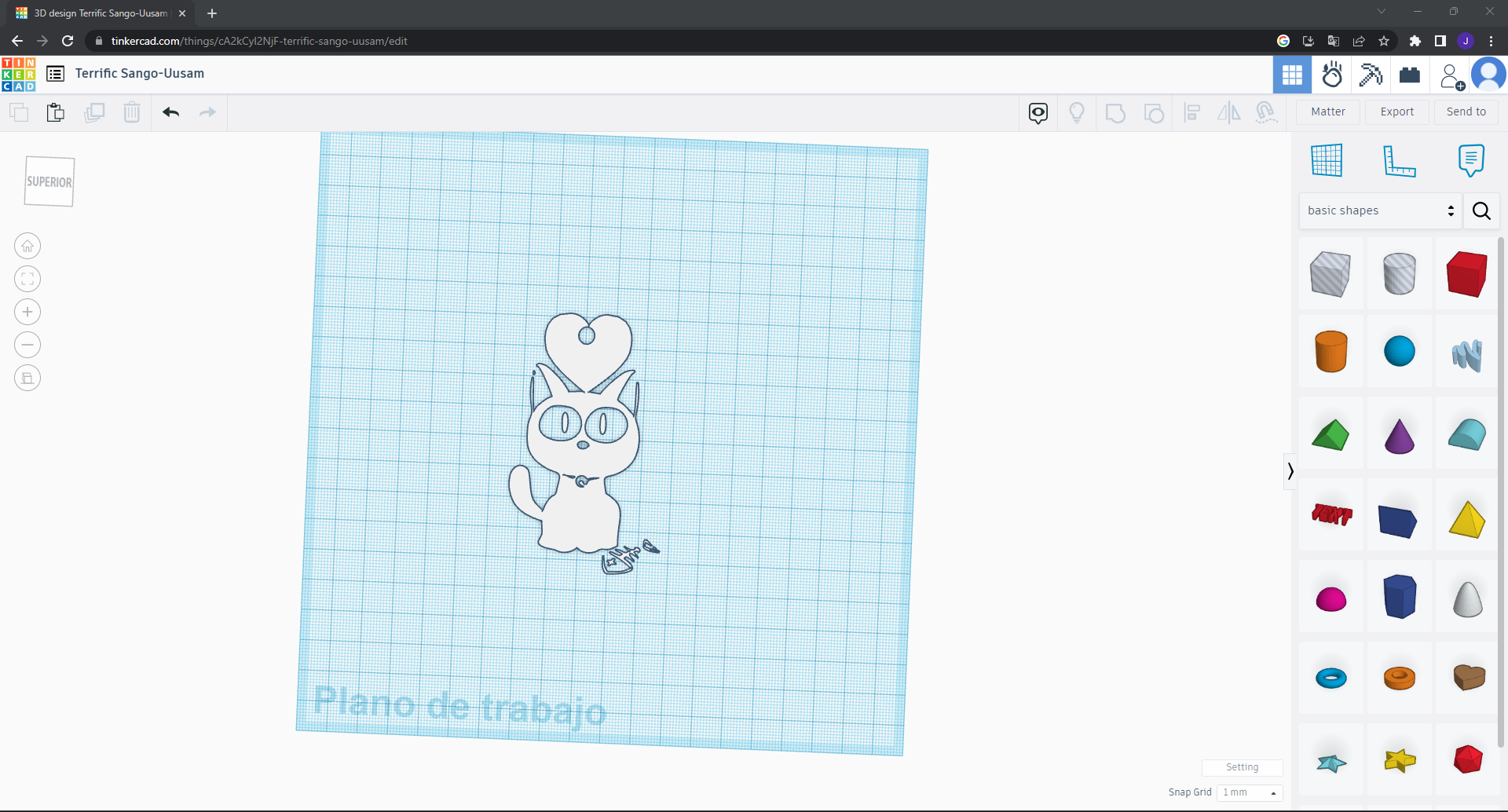Redo the last action
The height and width of the screenshot is (812, 1508).
[x=207, y=112]
